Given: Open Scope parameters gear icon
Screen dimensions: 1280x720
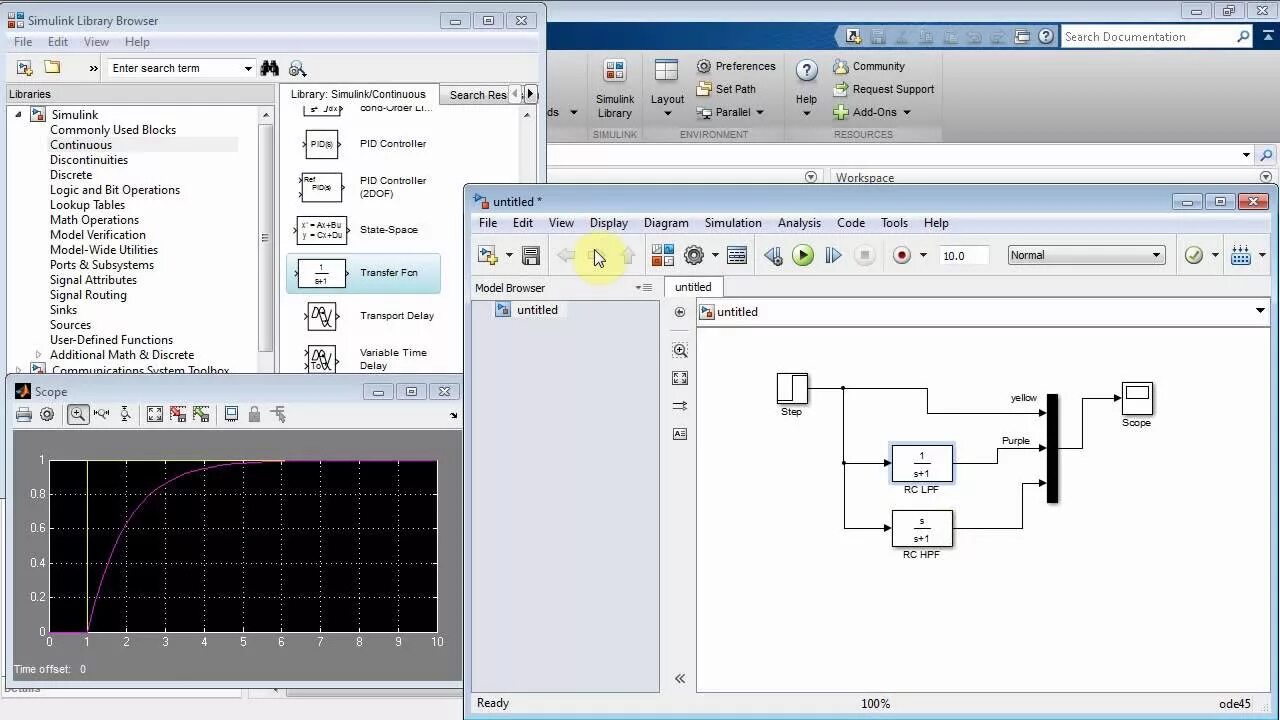Looking at the screenshot, I should tap(47, 414).
